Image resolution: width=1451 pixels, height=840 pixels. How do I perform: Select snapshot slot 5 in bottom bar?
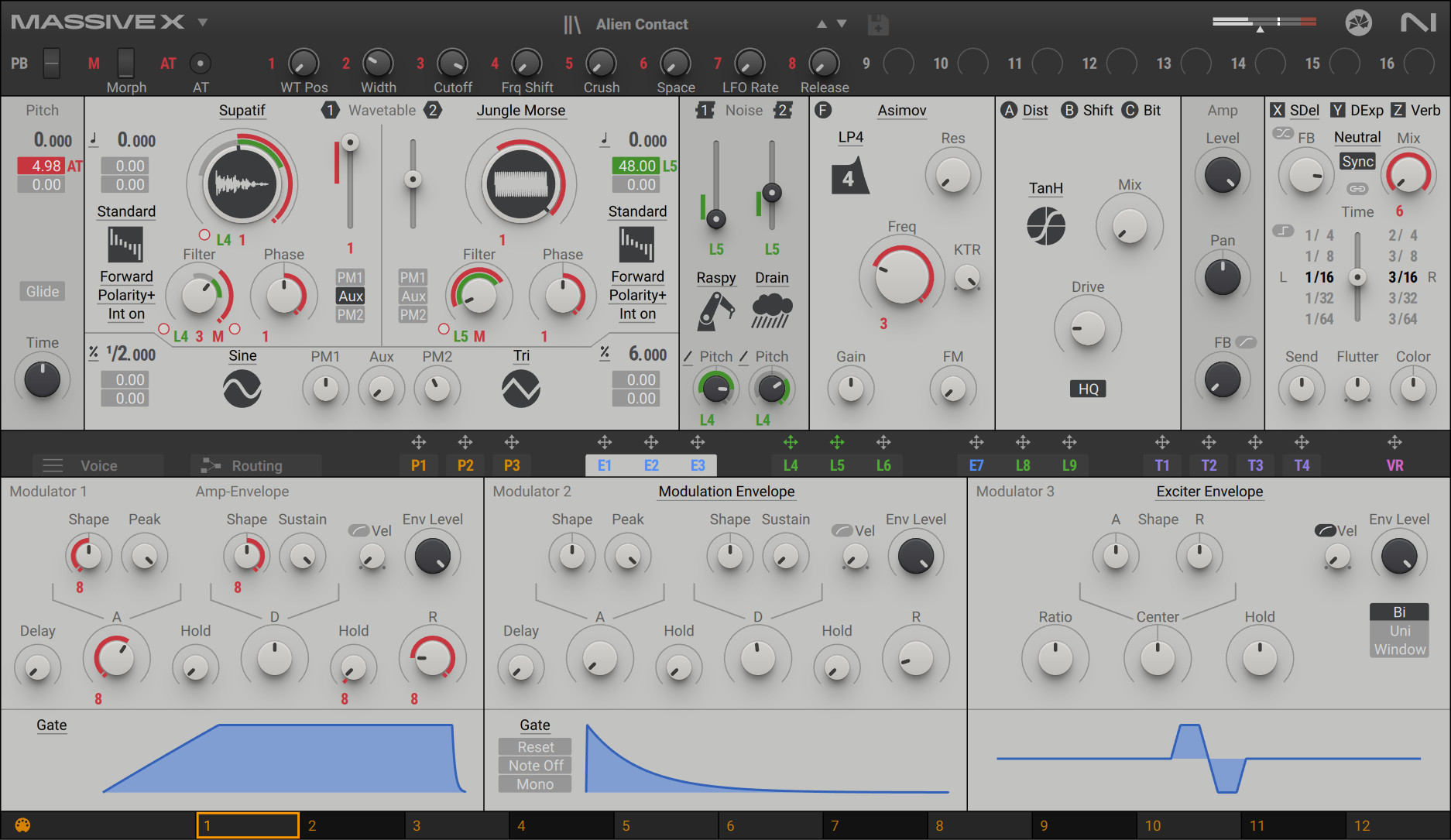click(666, 825)
